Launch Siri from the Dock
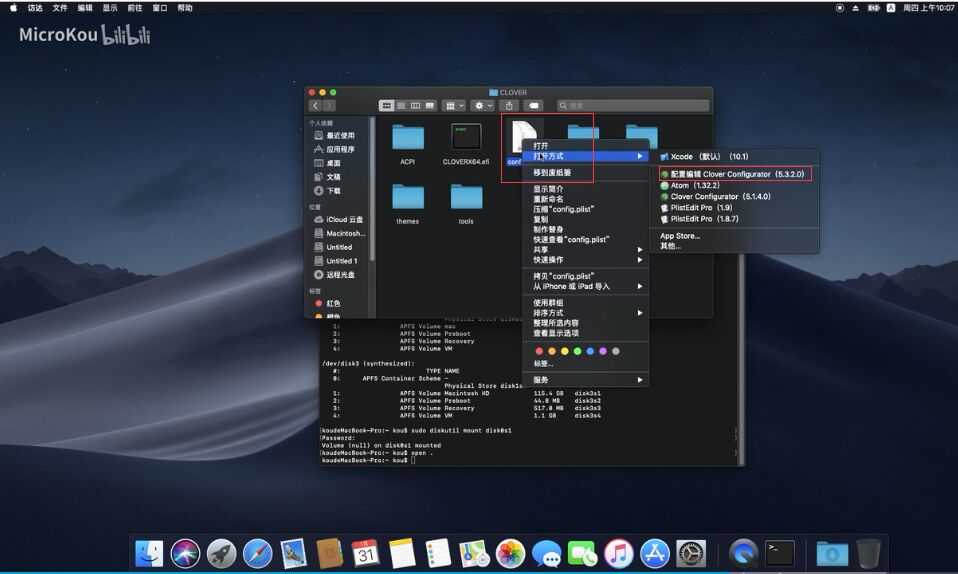Screen dimensions: 958x574 185,554
